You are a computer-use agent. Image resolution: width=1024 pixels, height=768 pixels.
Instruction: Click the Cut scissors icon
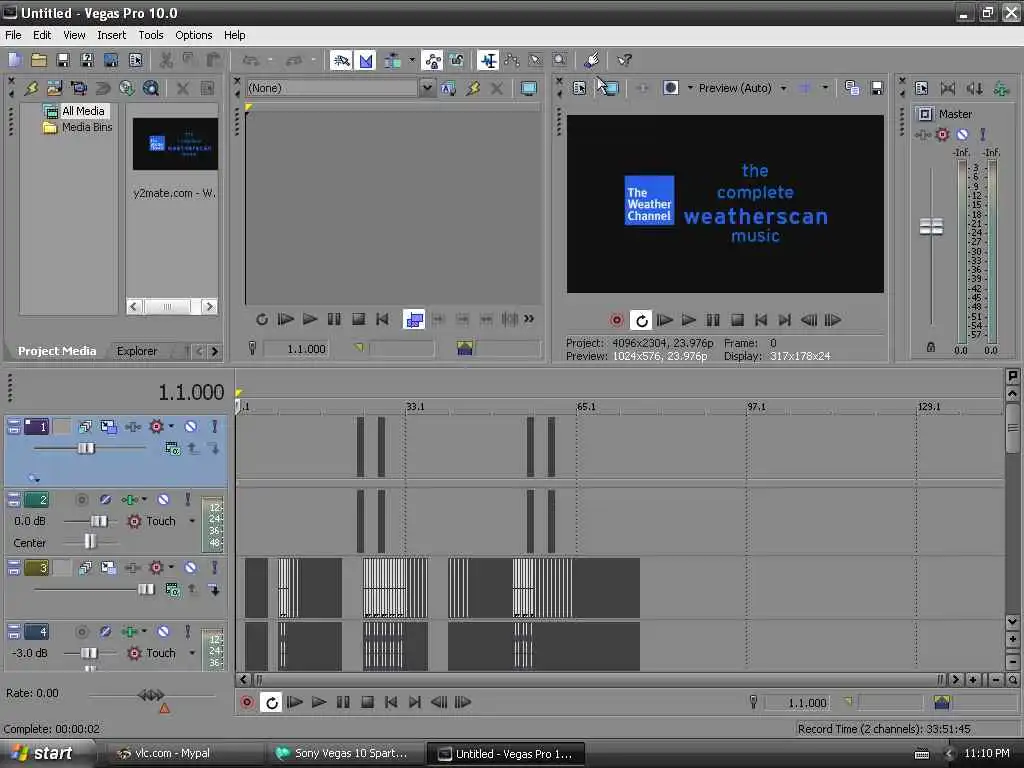(167, 61)
